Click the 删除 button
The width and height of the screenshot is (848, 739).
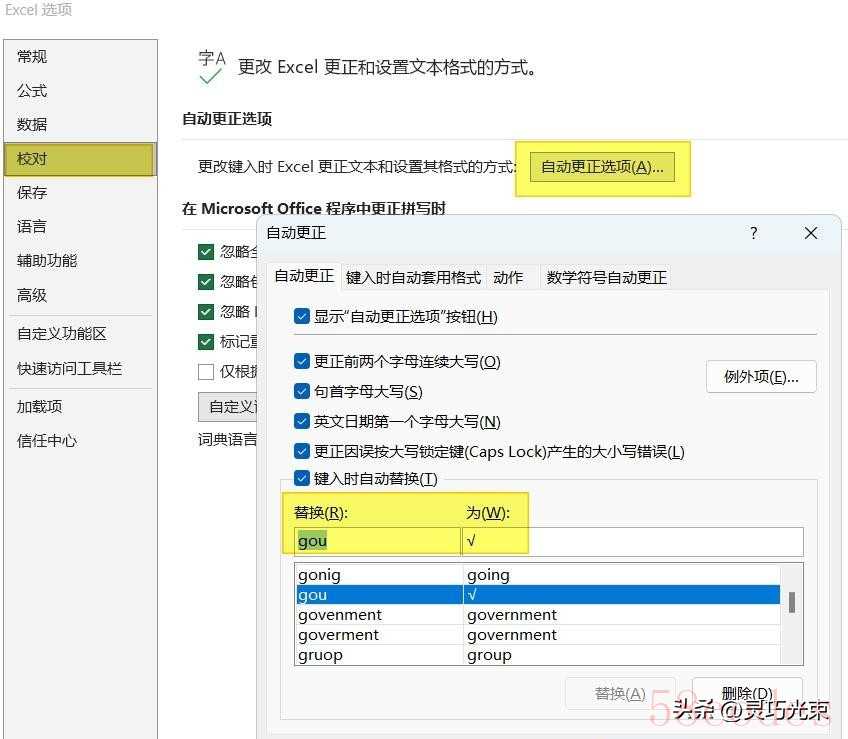tap(745, 693)
